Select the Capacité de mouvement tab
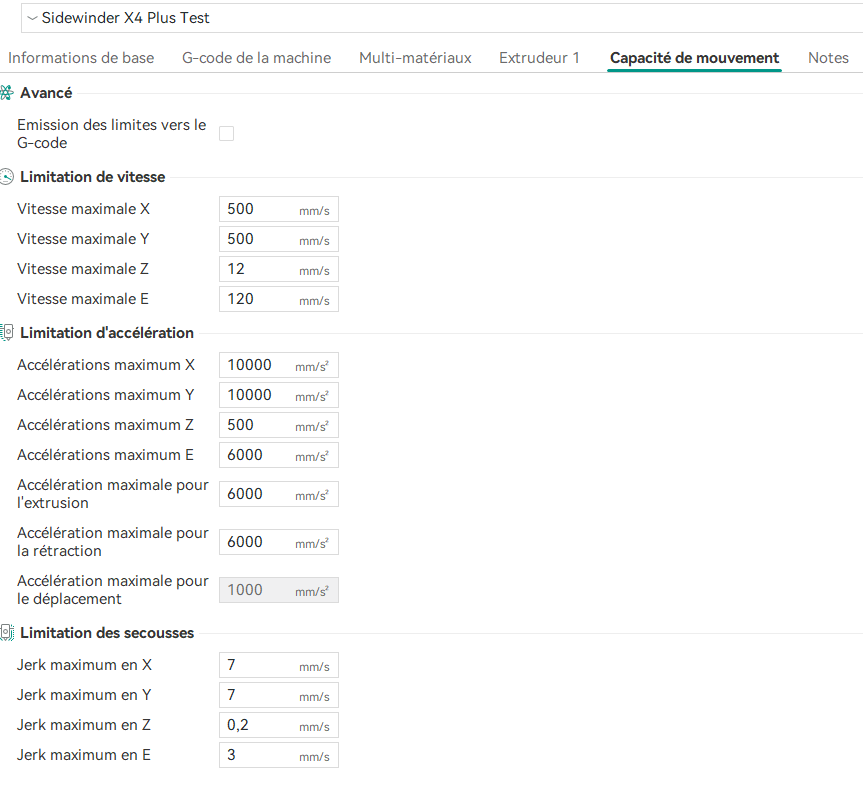Viewport: 863px width, 797px height. point(694,58)
